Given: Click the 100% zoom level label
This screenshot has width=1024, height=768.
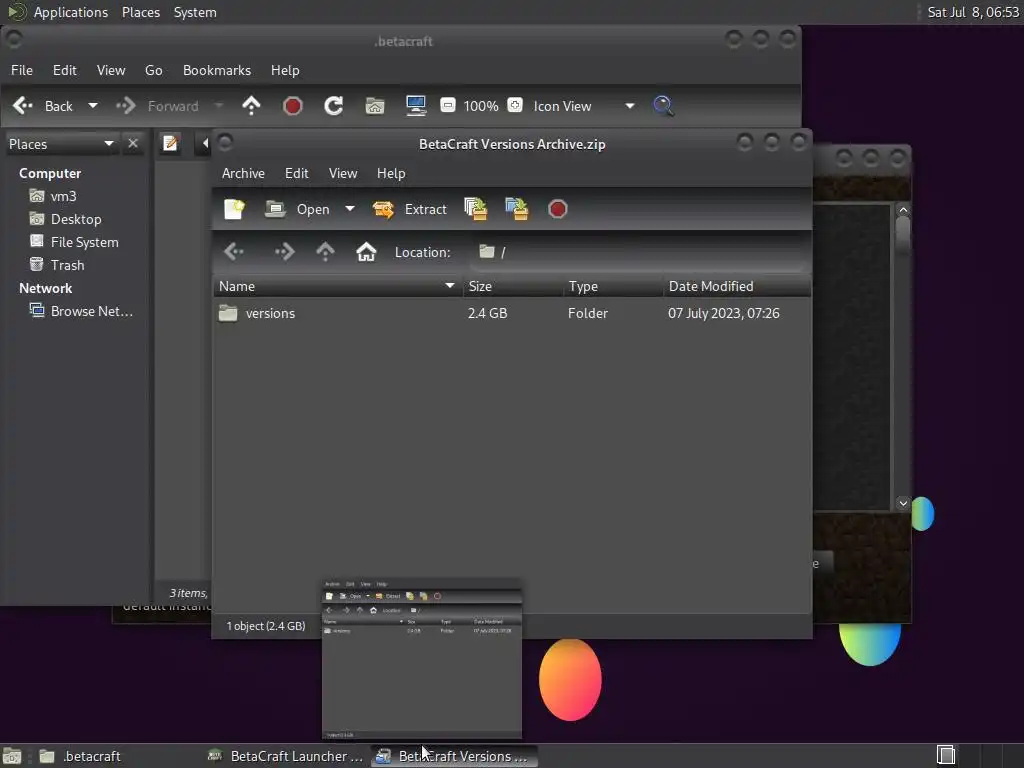Looking at the screenshot, I should tap(481, 106).
